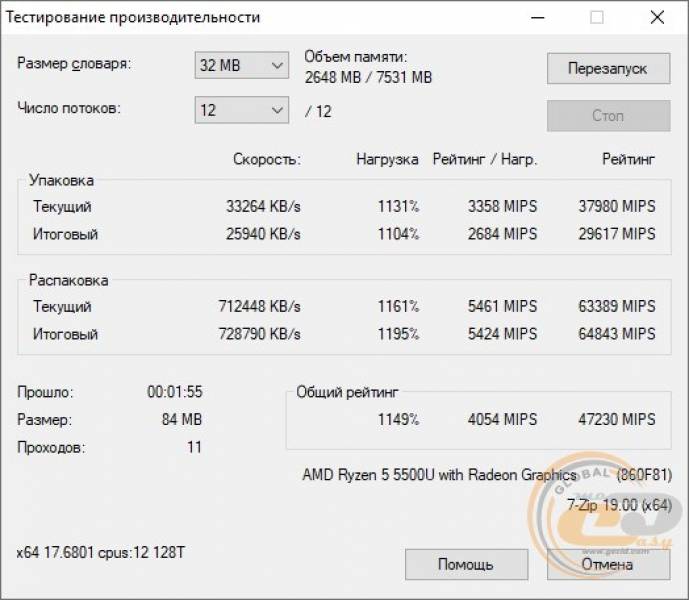This screenshot has height=600, width=689.
Task: Click the Проходов label
Action: click(x=51, y=447)
